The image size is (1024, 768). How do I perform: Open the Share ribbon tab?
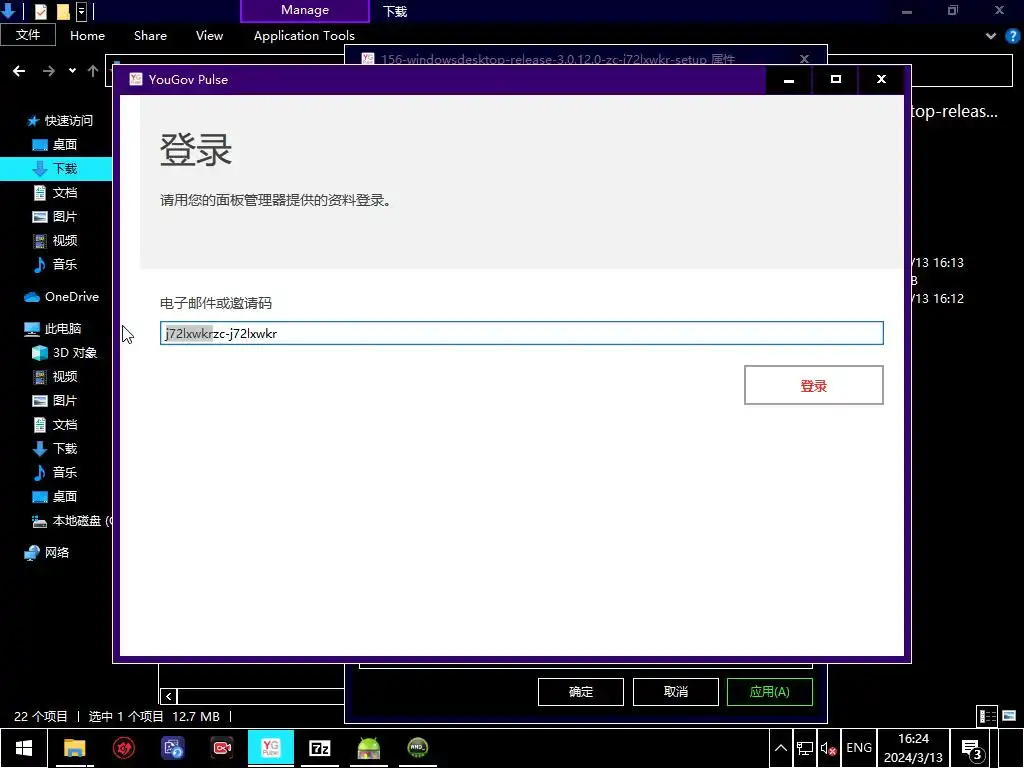coord(150,36)
